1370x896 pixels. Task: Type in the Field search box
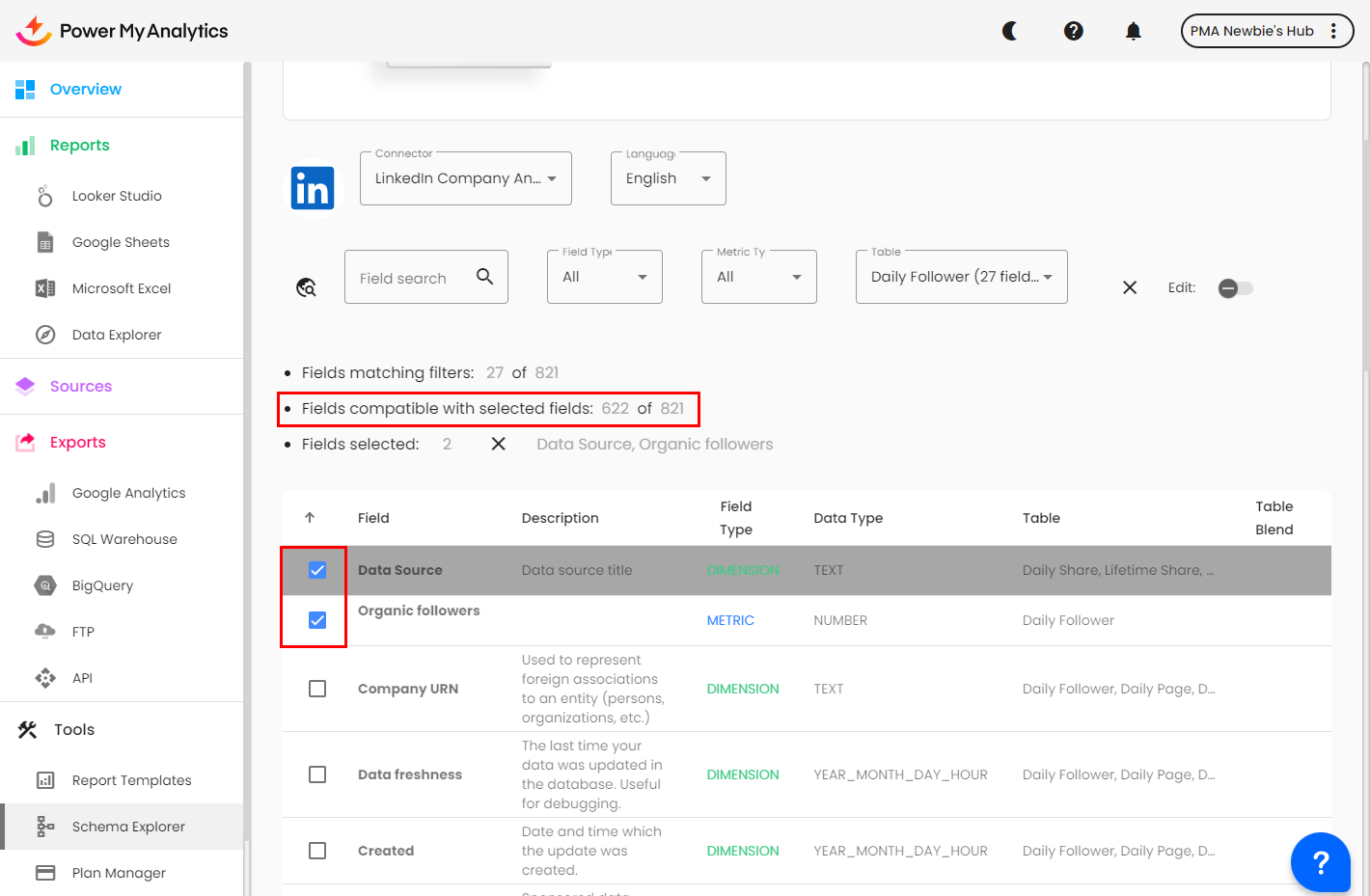(410, 278)
